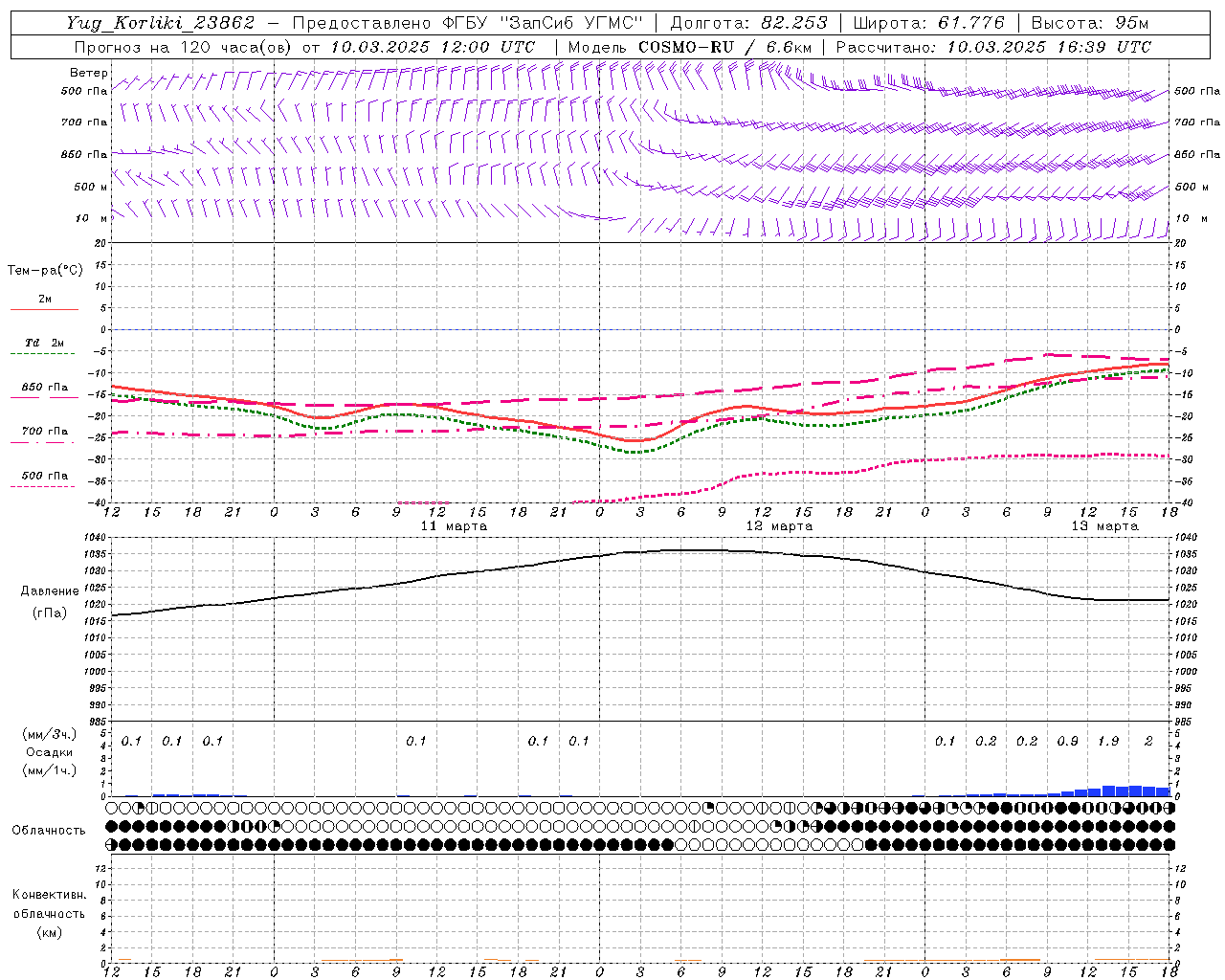1225x980 pixels.
Task: Select the "500 м" wind level on left axis
Action: click(91, 187)
